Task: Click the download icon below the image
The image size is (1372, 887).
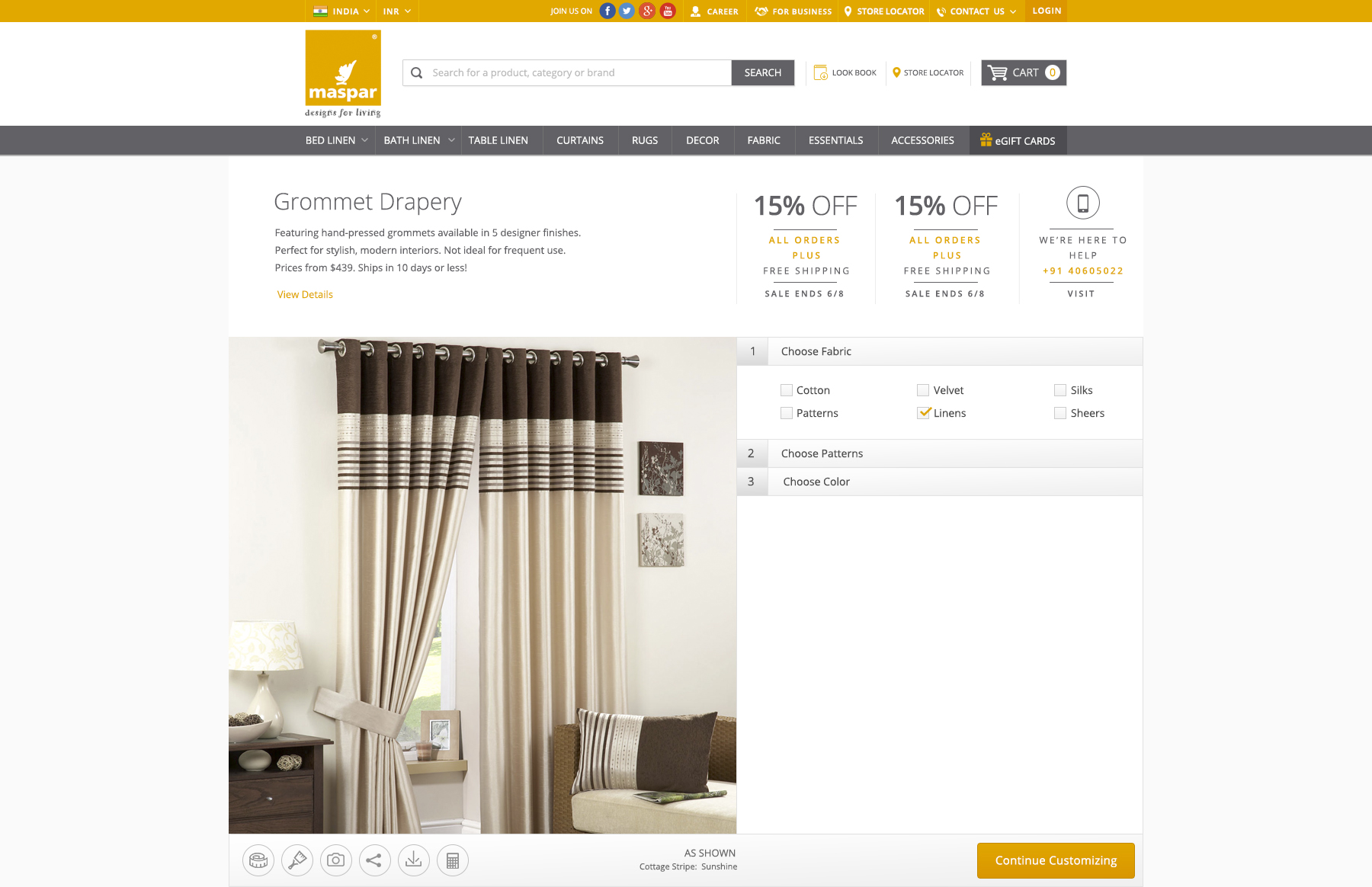Action: pos(414,860)
